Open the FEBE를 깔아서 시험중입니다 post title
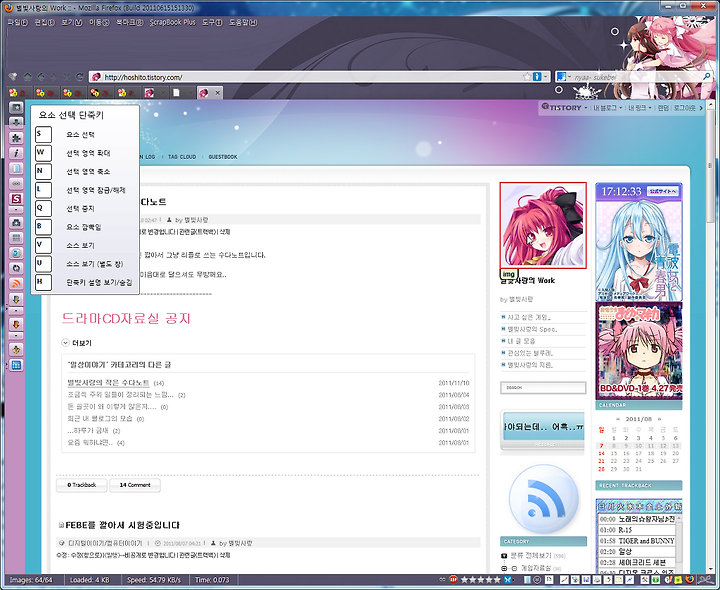 pos(122,525)
